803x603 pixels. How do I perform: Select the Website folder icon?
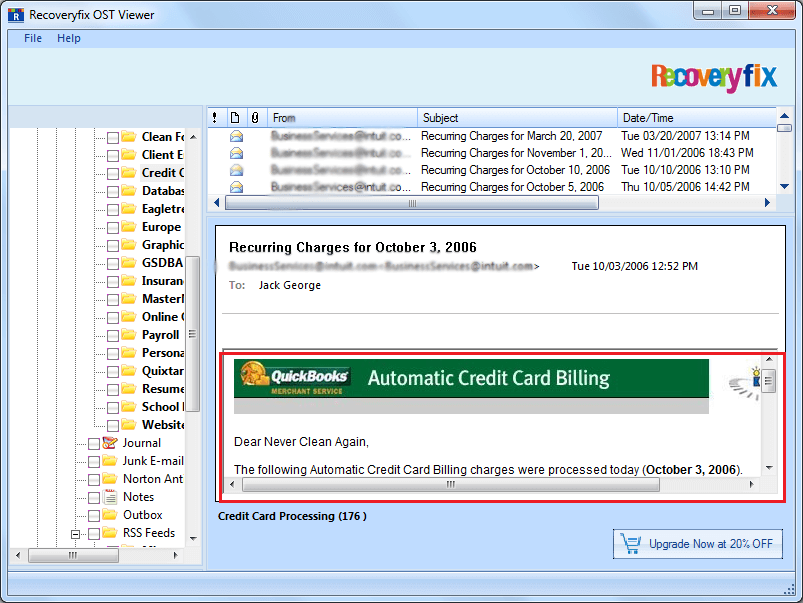point(129,424)
